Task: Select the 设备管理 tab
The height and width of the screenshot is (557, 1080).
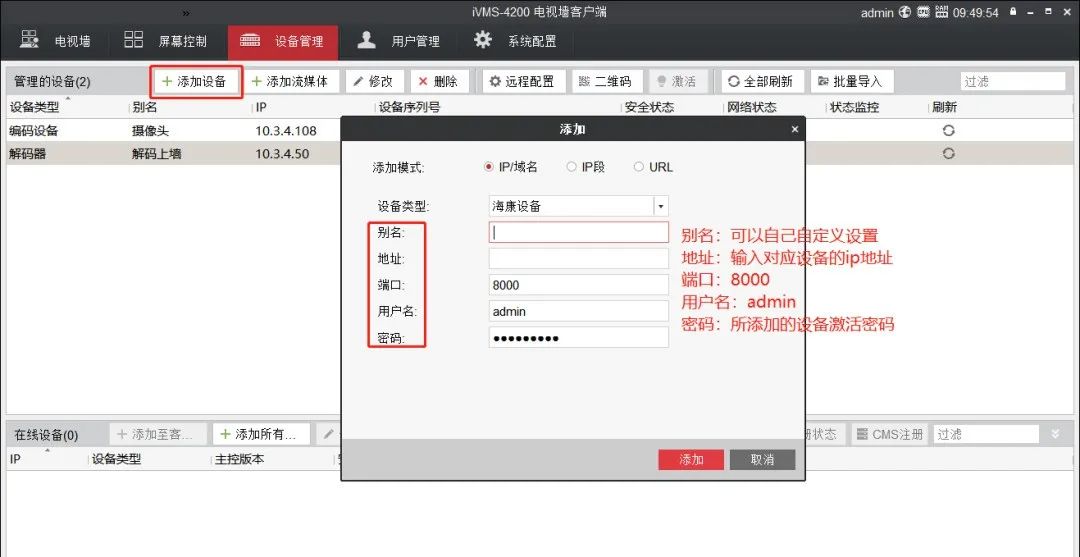Action: point(282,41)
